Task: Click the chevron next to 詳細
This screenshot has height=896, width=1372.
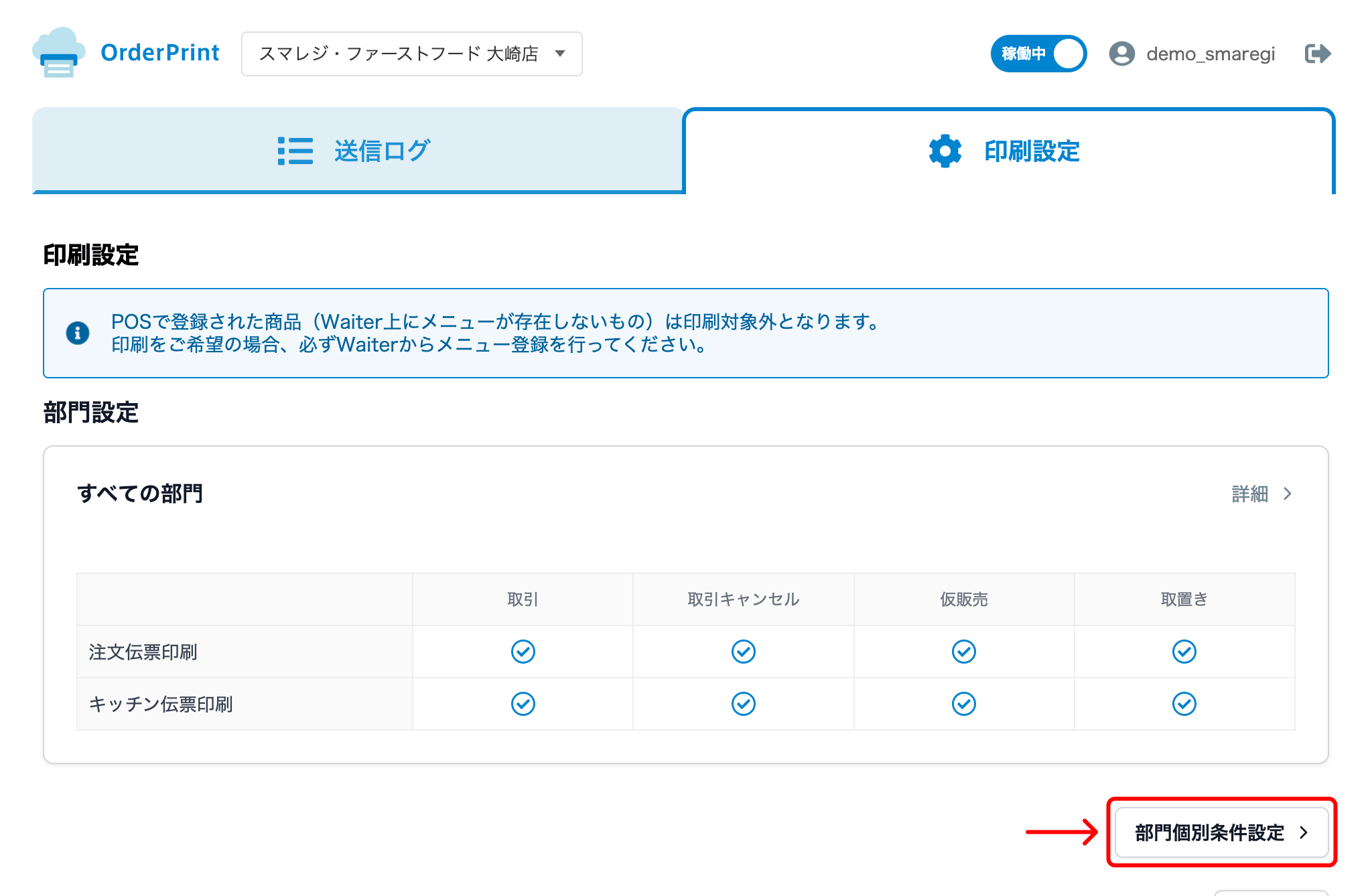Action: coord(1287,494)
